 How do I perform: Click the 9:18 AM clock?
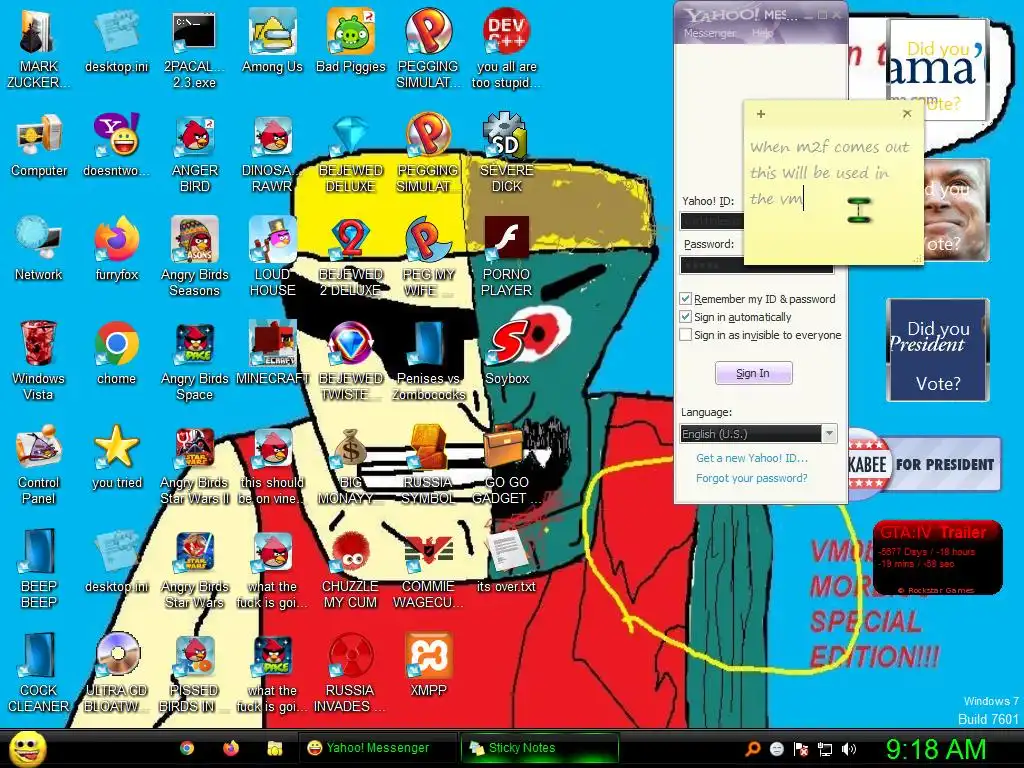click(935, 749)
